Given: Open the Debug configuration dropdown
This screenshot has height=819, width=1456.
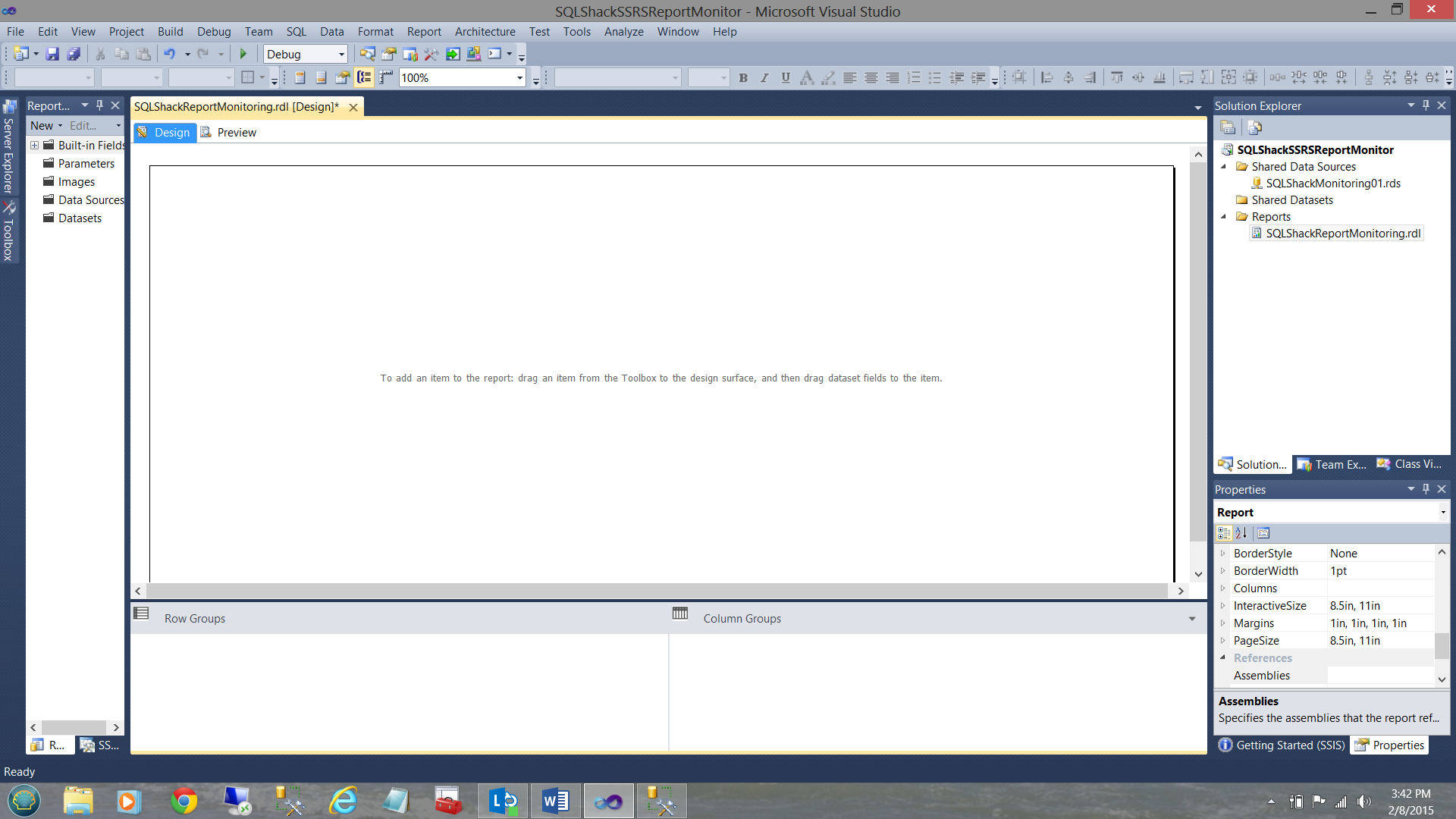Looking at the screenshot, I should pos(341,54).
